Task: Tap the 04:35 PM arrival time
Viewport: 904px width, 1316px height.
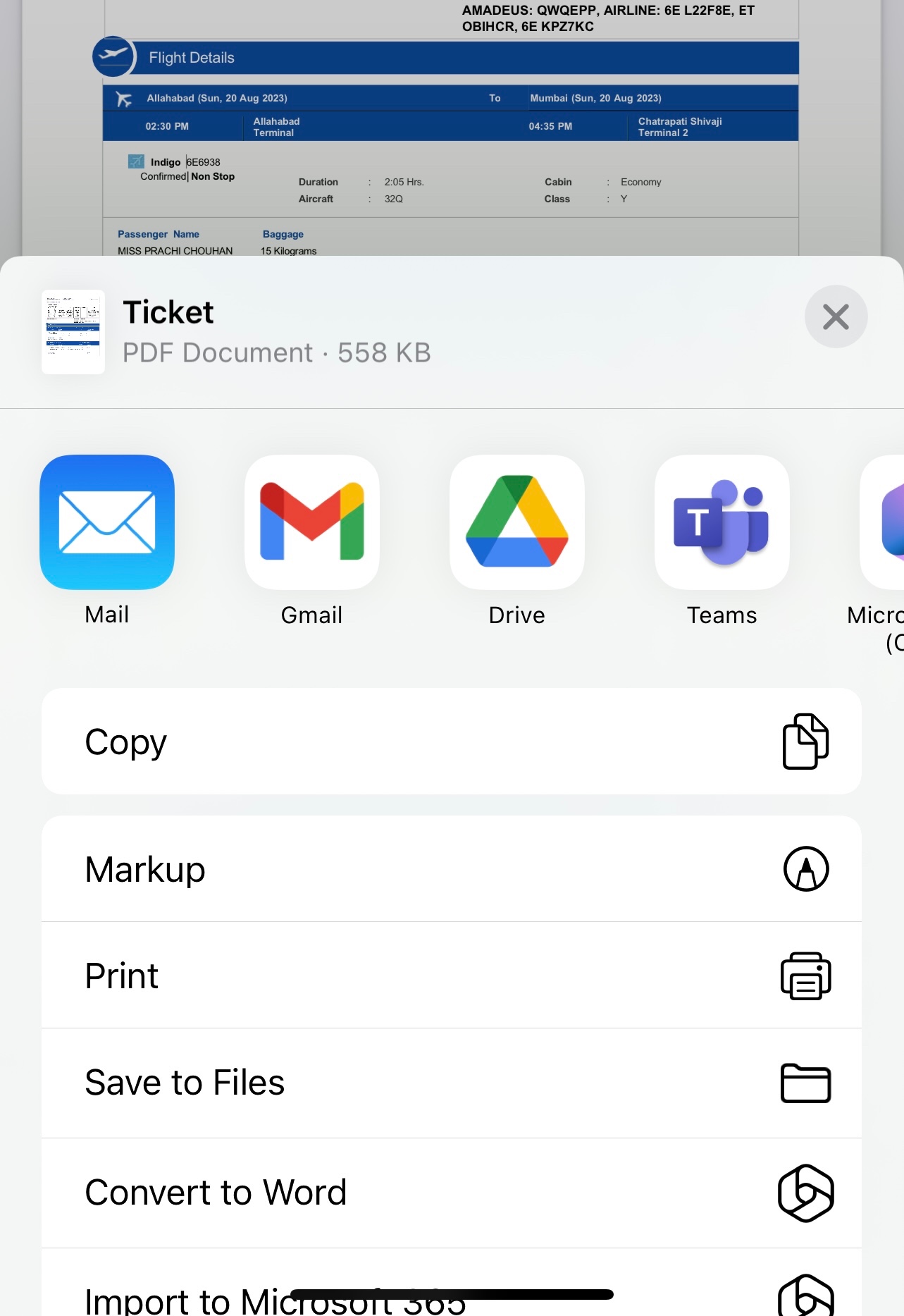Action: (550, 126)
